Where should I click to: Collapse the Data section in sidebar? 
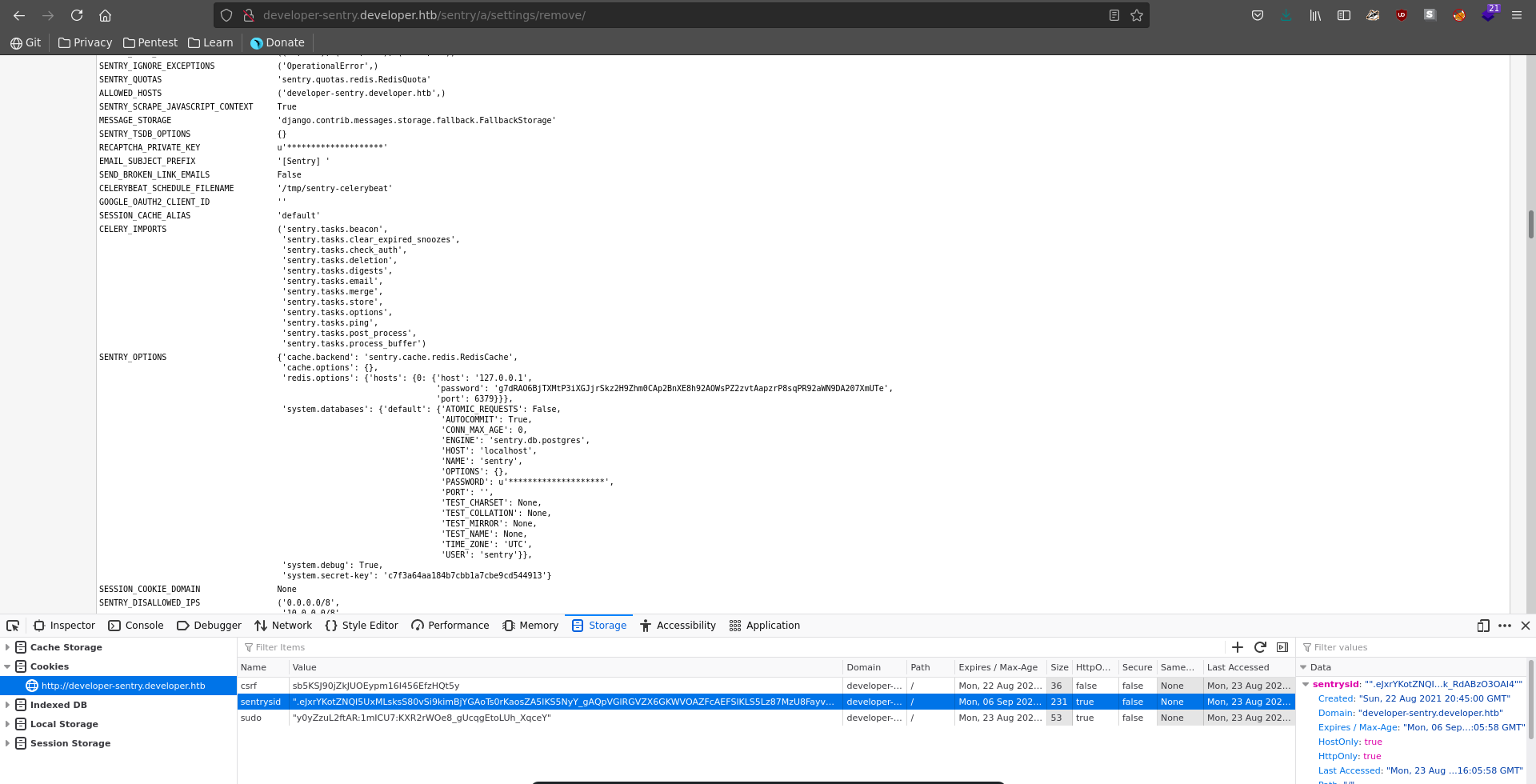pos(1303,667)
